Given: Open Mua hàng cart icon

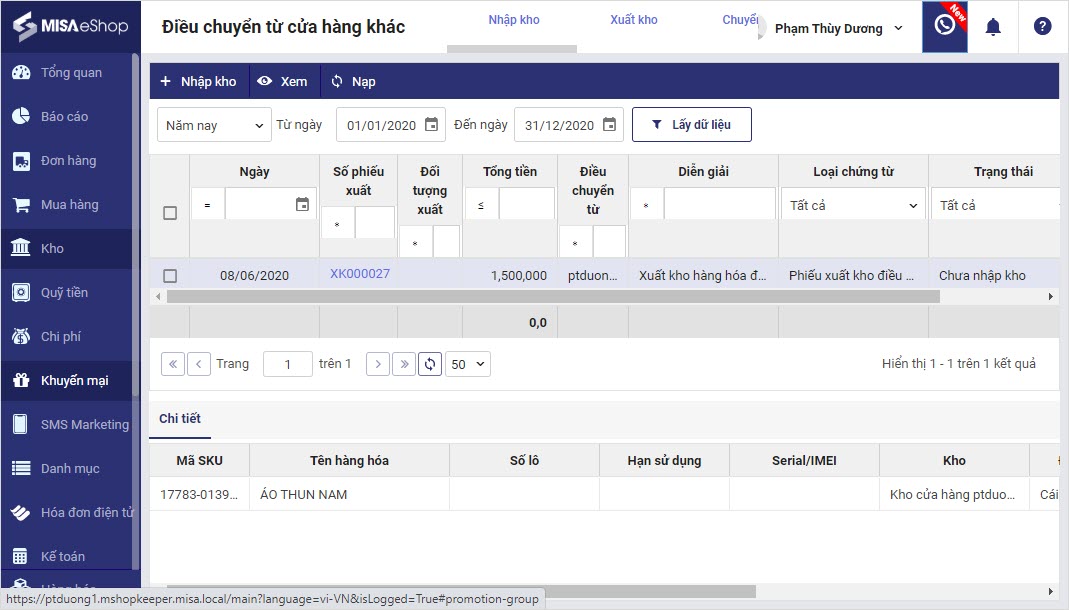Looking at the screenshot, I should tap(21, 204).
